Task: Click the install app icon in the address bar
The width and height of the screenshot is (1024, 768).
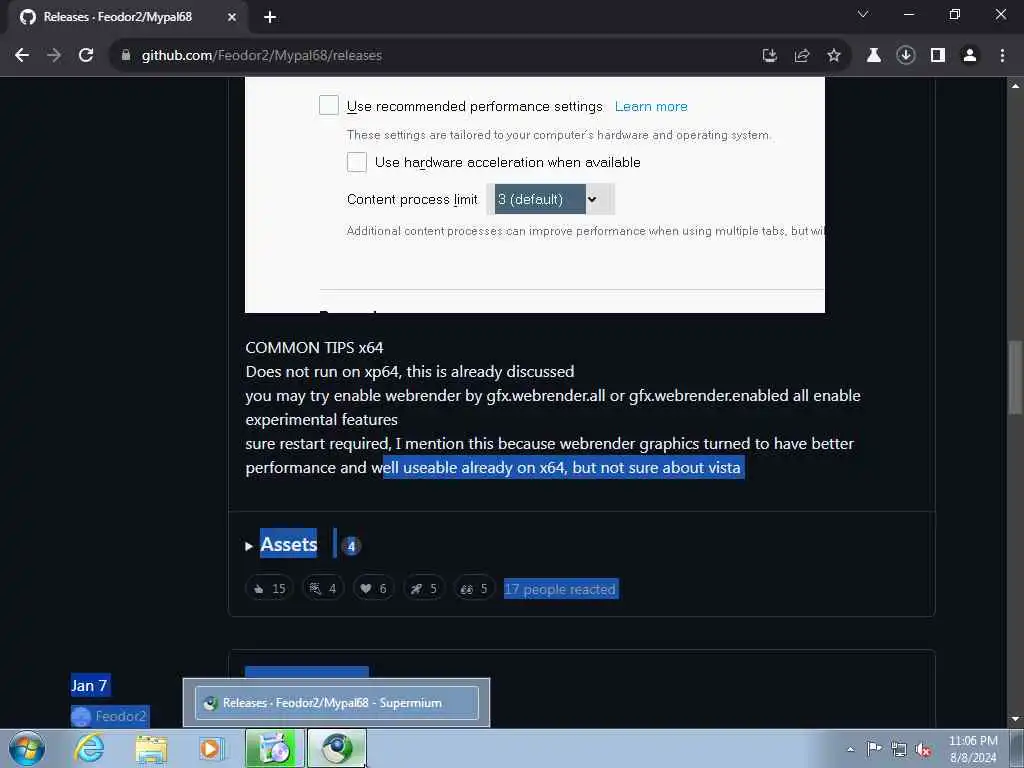Action: [770, 56]
